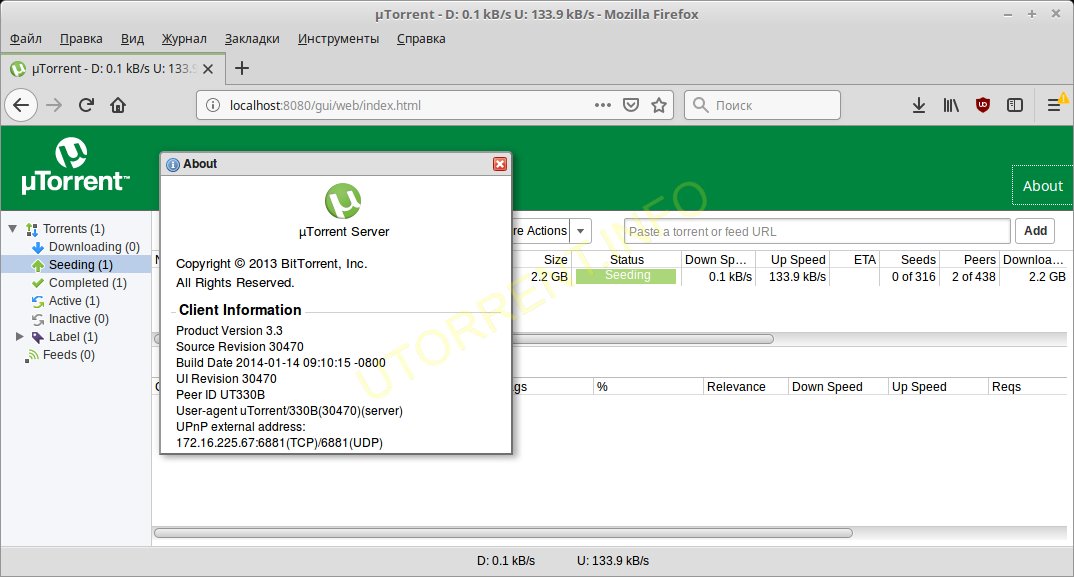
Task: Focus the torrent or feed URL field
Action: point(817,232)
